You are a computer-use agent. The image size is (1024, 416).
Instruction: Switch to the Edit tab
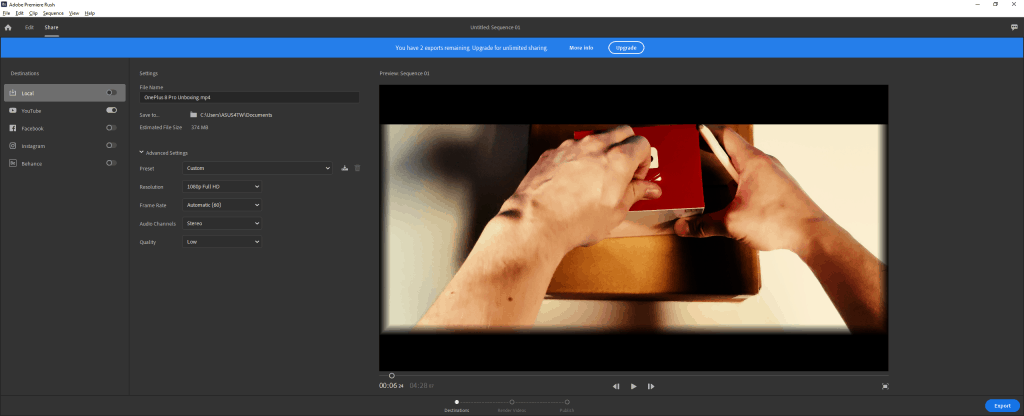click(x=29, y=27)
